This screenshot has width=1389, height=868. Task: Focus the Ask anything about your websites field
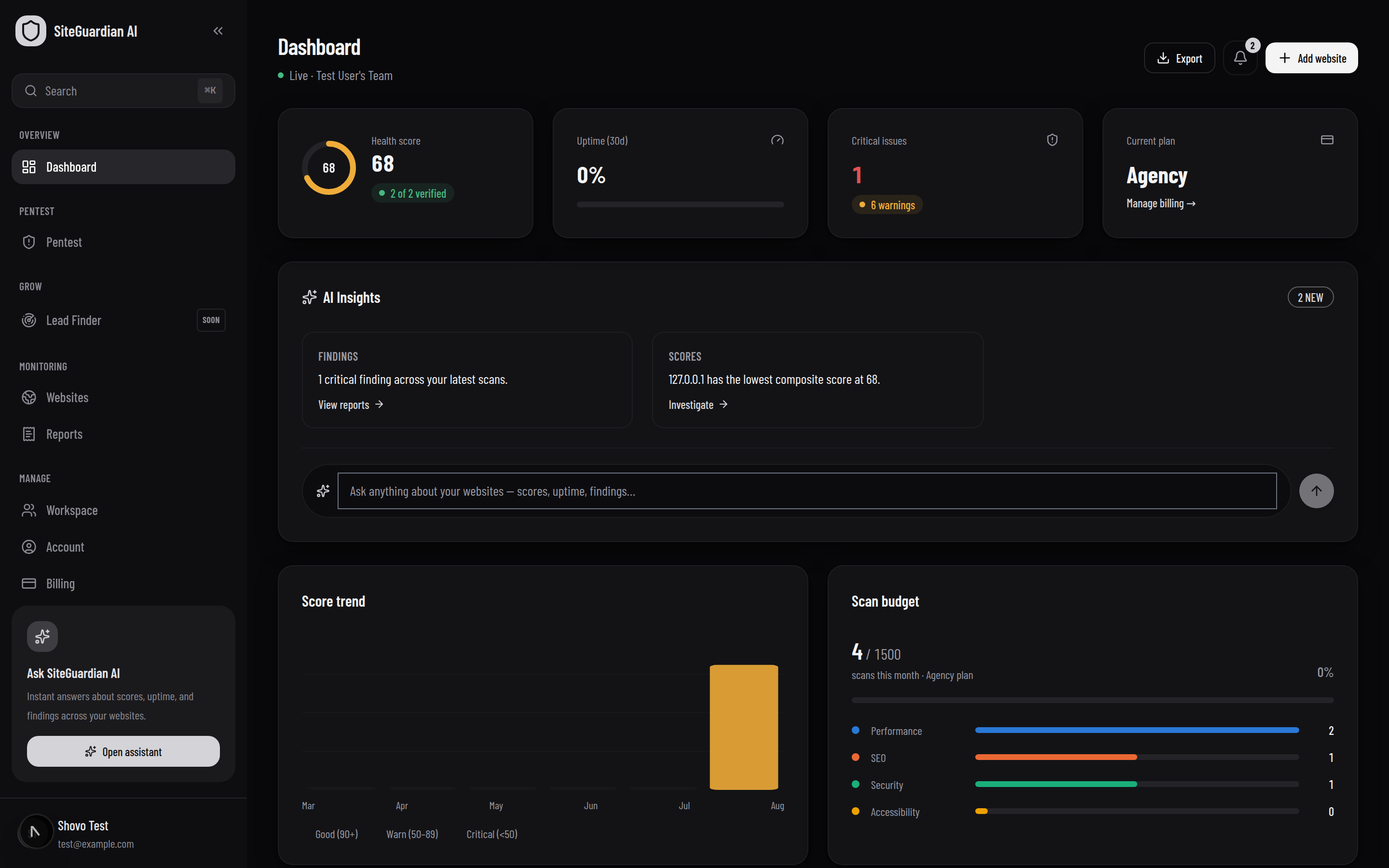tap(807, 491)
